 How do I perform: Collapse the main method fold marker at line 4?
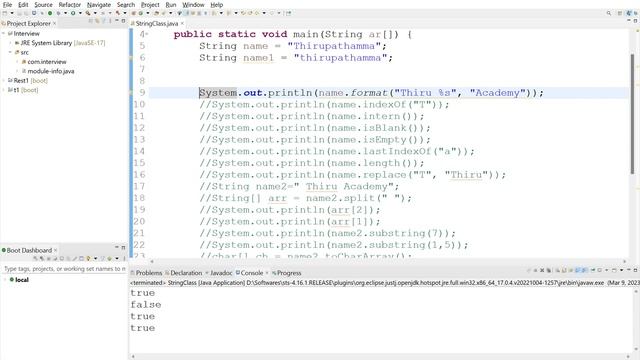coord(147,34)
